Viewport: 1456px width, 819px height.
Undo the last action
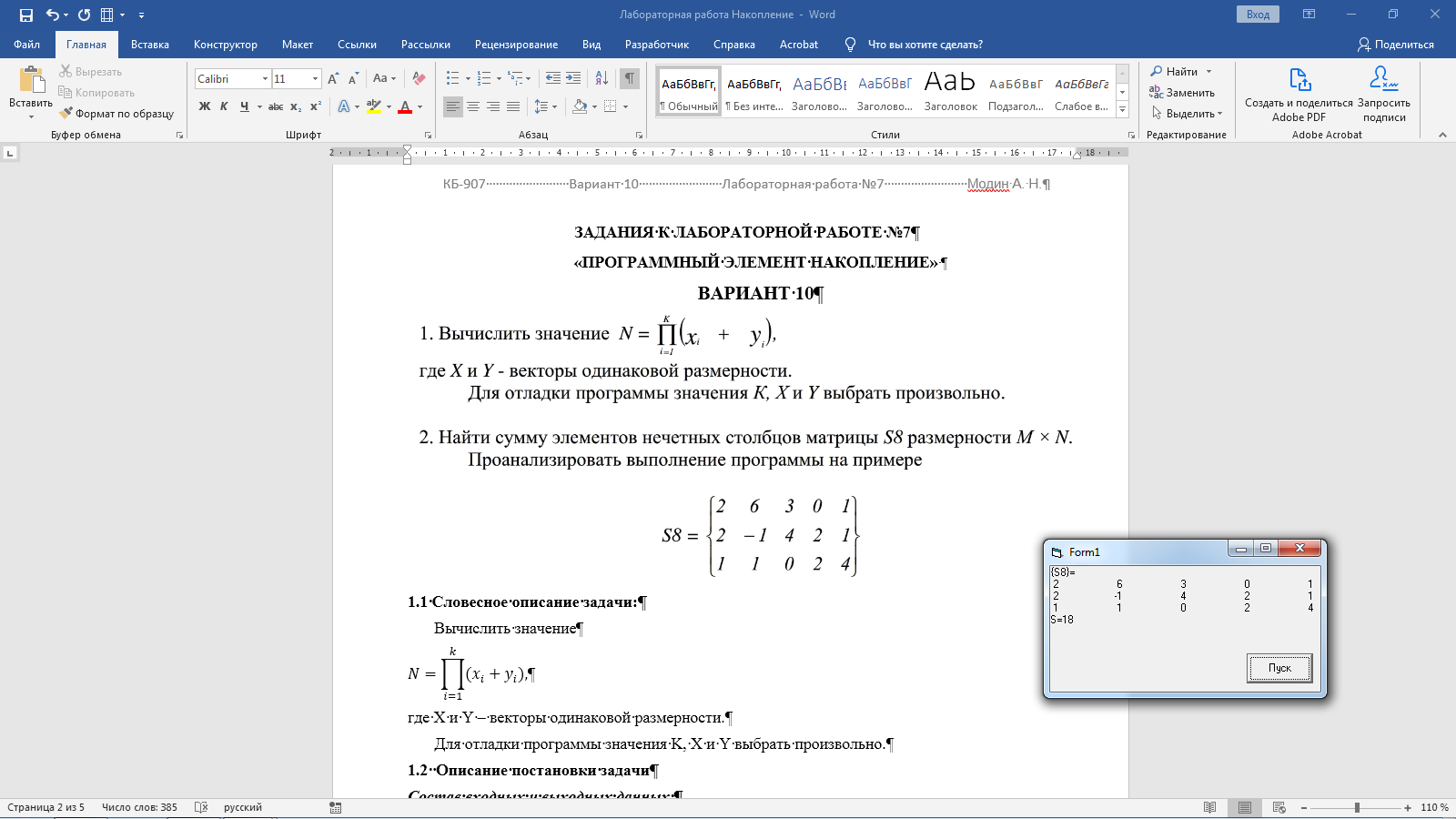coord(53,15)
